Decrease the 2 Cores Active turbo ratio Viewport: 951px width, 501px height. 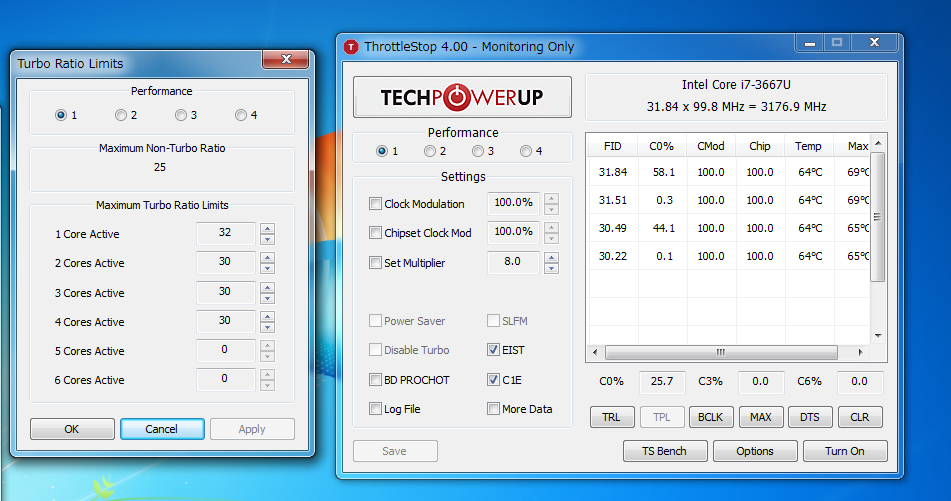(x=267, y=268)
